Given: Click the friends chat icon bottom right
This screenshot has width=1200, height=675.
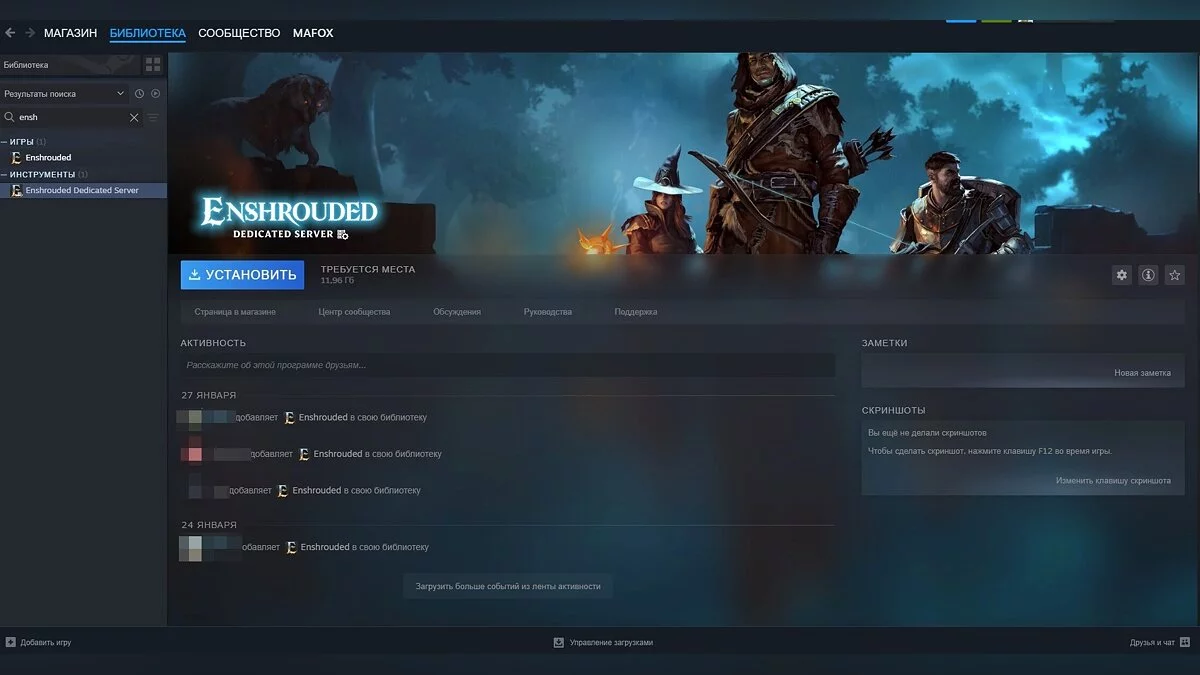Looking at the screenshot, I should (1185, 642).
